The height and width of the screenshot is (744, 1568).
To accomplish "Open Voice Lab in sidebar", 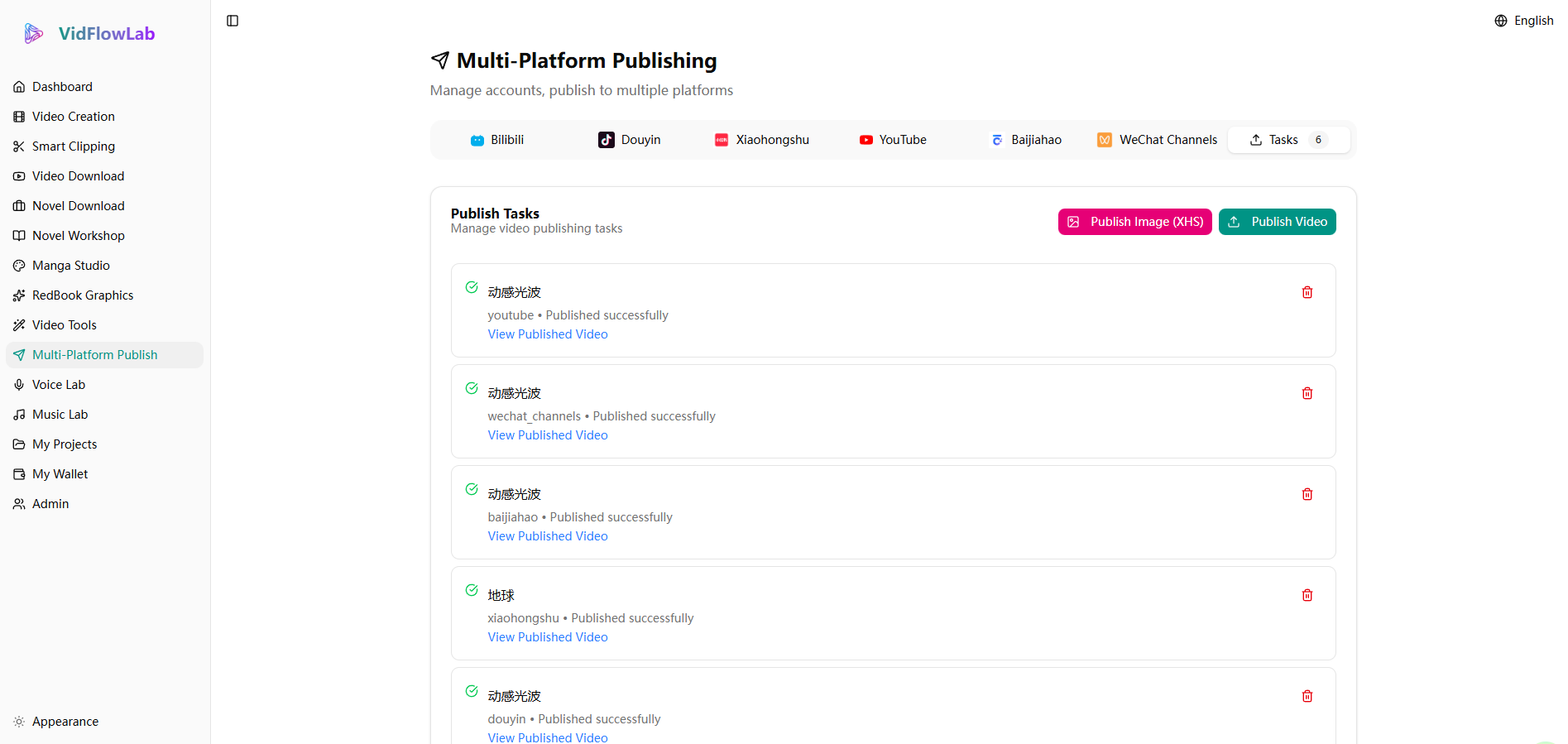I will click(x=58, y=385).
